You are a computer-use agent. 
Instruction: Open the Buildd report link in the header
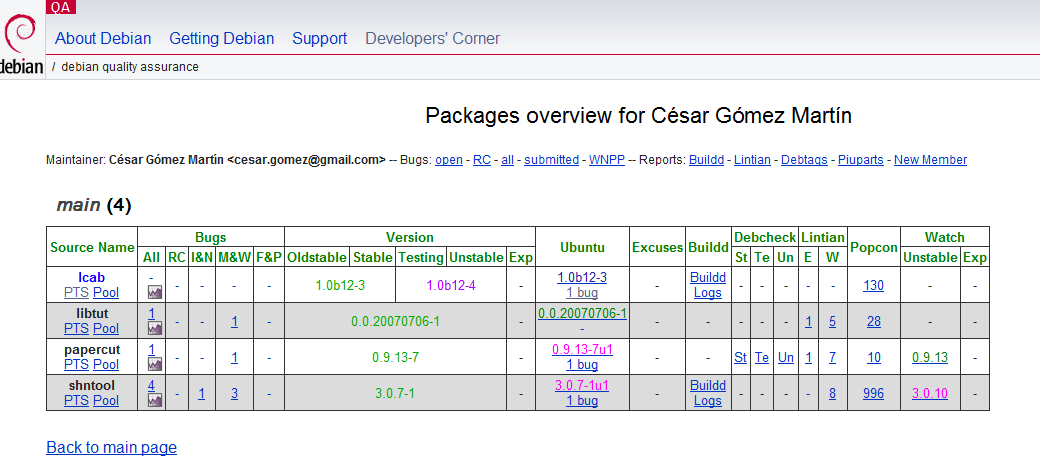[706, 160]
